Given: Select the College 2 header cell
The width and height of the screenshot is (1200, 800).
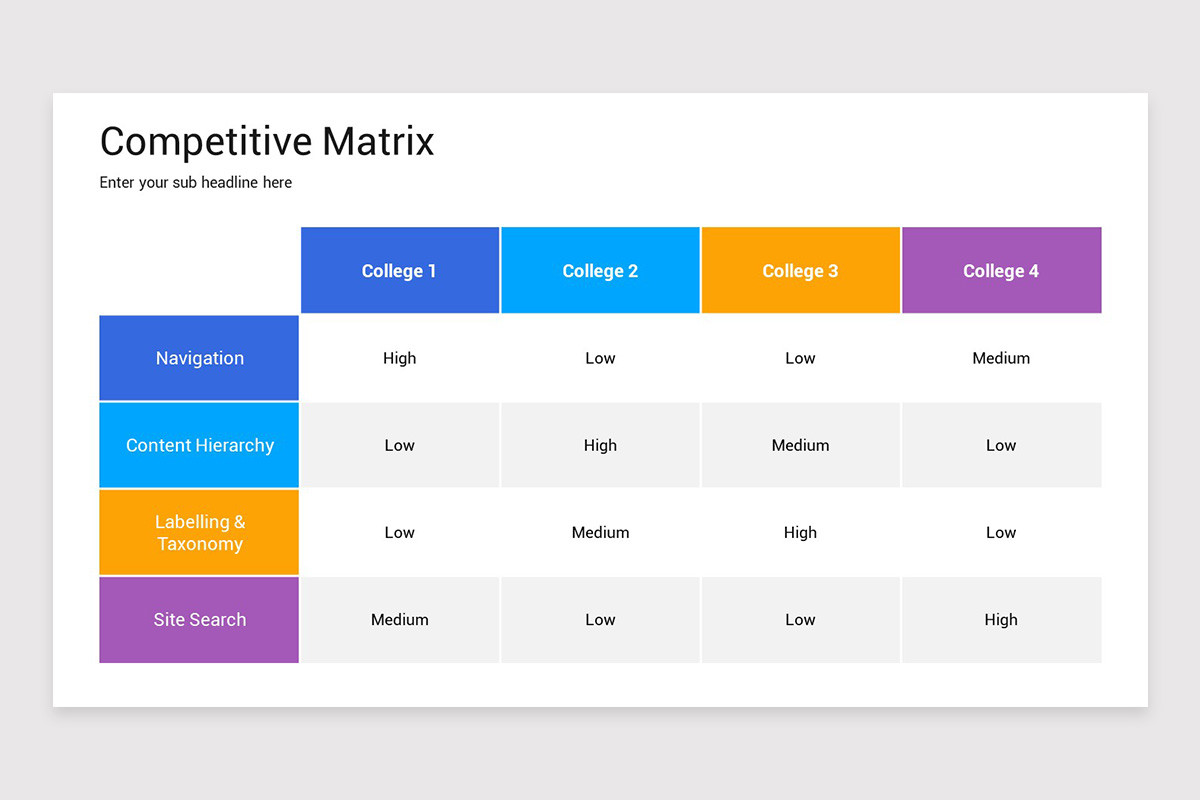Looking at the screenshot, I should coord(600,270).
